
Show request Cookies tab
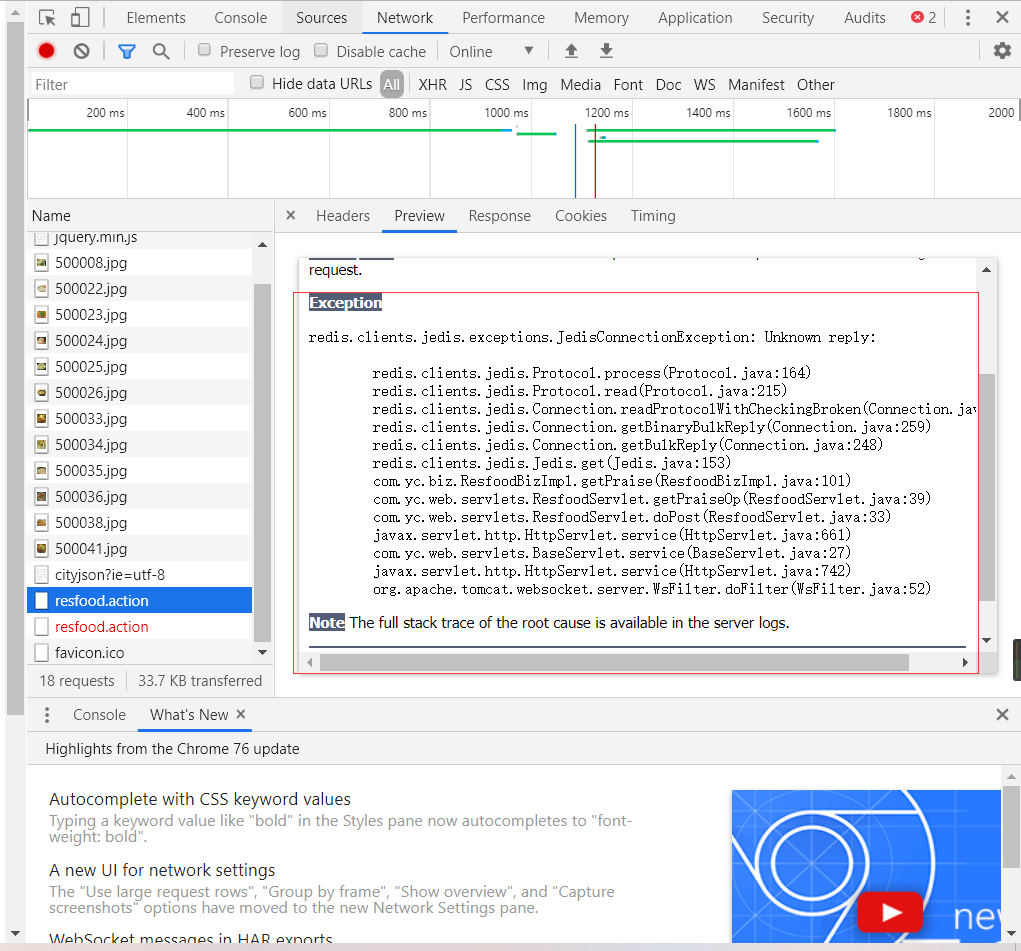[580, 216]
